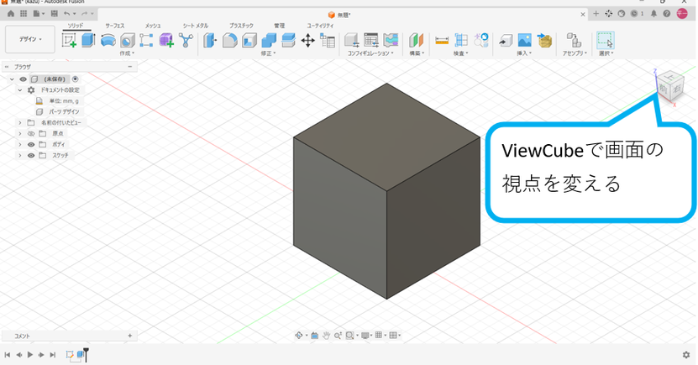Open the 修正 dropdown menu
Image resolution: width=698 pixels, height=365 pixels.
pos(268,53)
